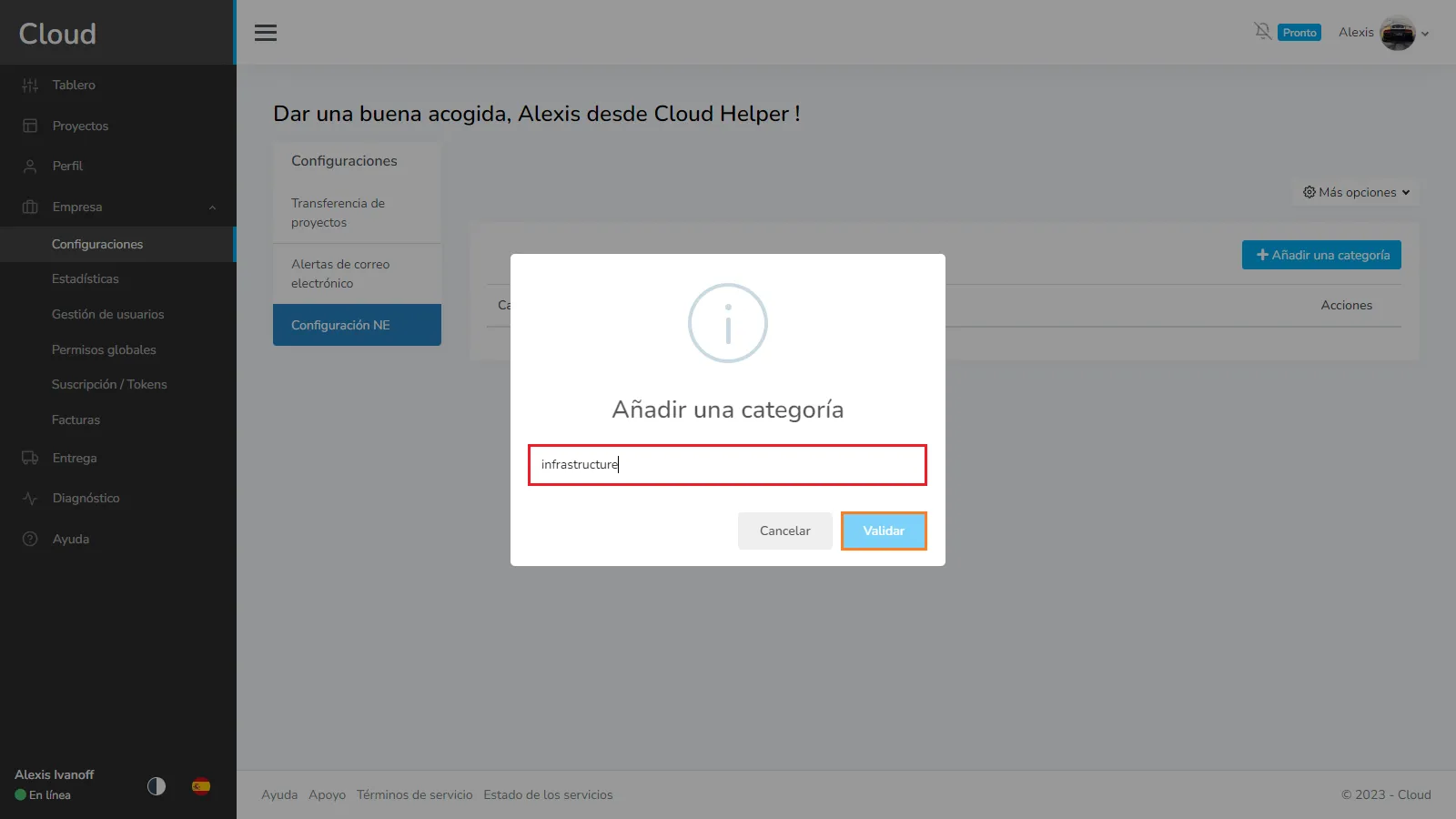Click the hamburger menu icon
This screenshot has height=819, width=1456.
click(265, 33)
